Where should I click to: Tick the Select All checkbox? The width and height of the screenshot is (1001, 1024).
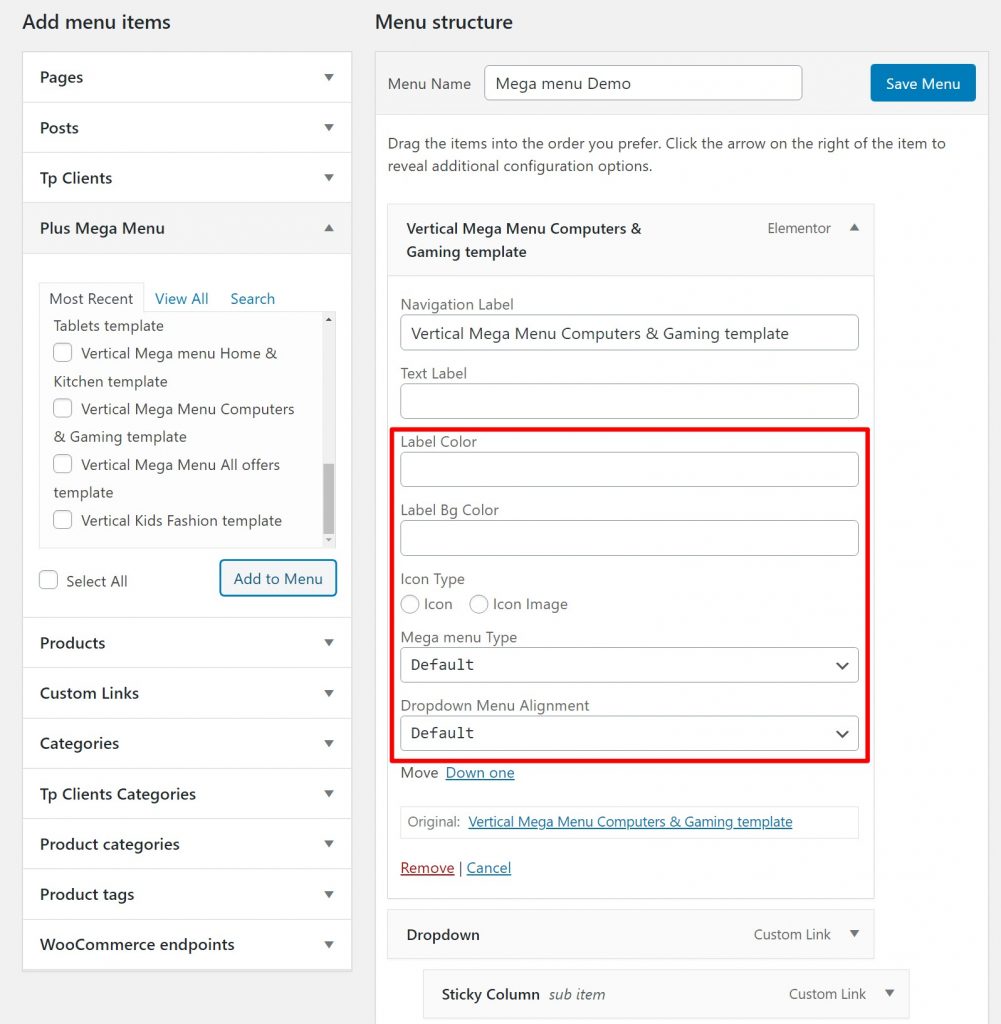[48, 580]
